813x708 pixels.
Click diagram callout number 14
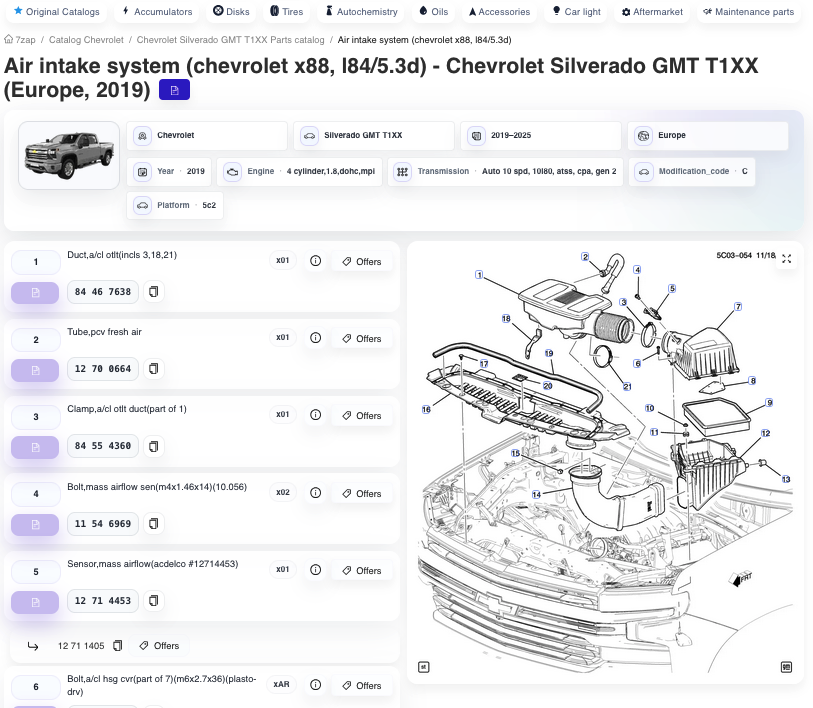coord(536,494)
